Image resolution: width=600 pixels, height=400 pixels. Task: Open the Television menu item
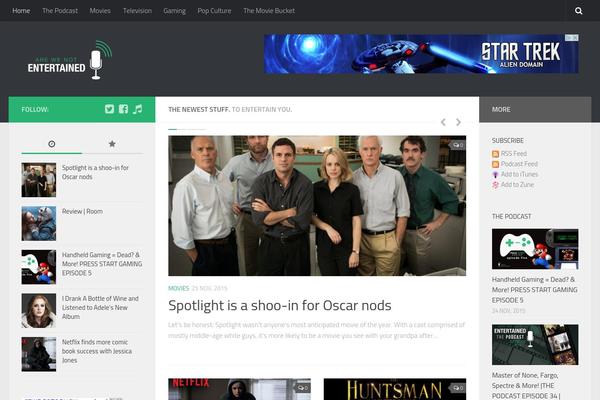pyautogui.click(x=137, y=11)
